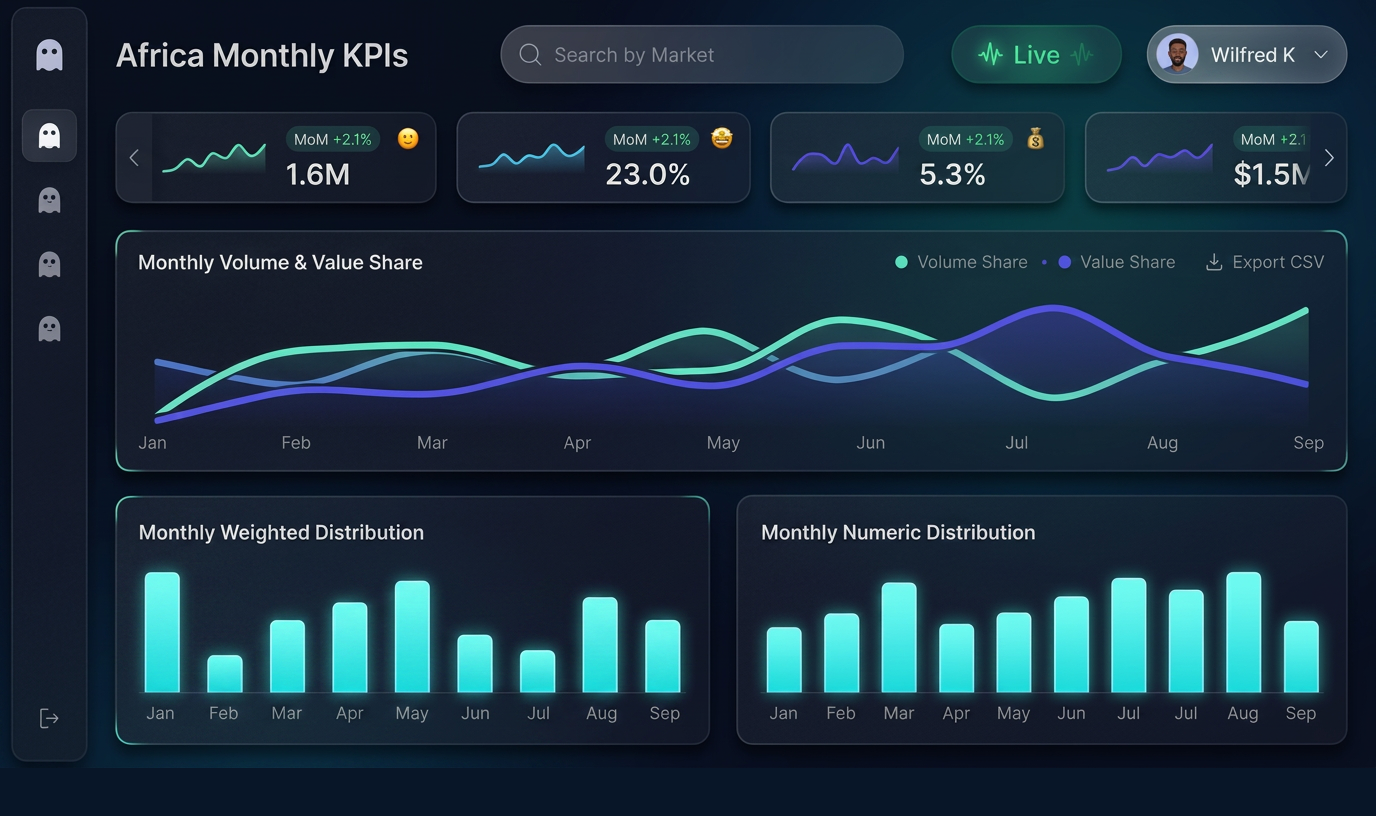This screenshot has height=816, width=1376.
Task: Click the magnifier icon in search bar
Action: coord(530,55)
